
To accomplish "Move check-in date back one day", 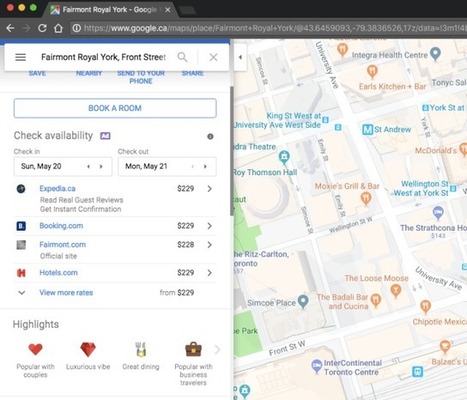I will (88, 166).
